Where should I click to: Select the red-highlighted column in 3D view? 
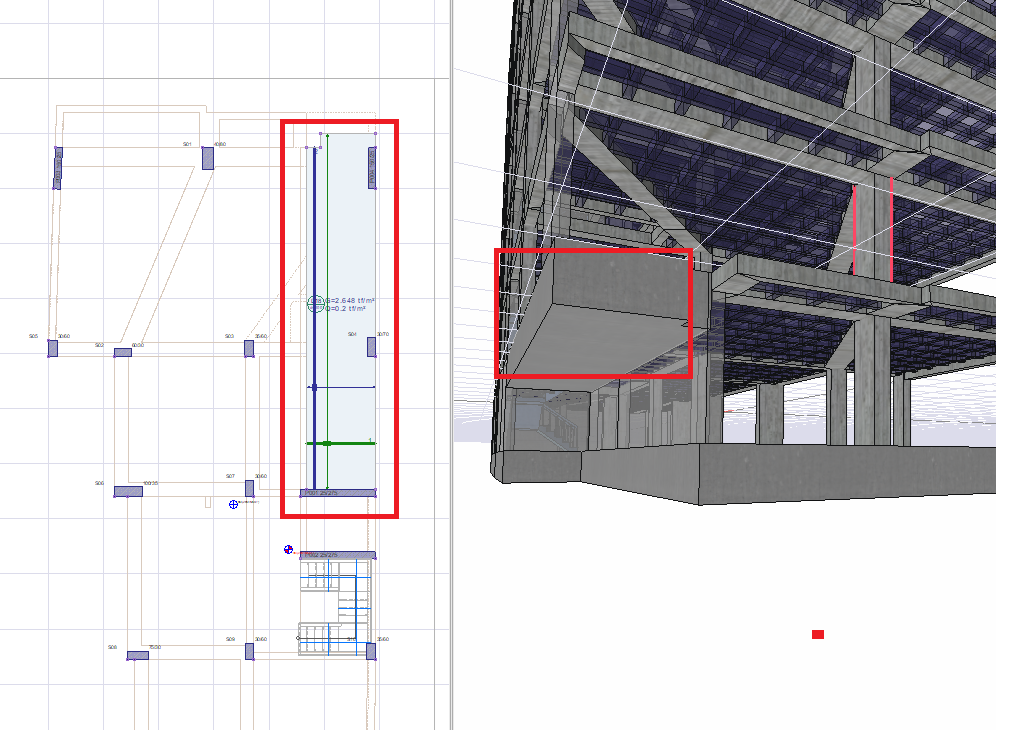[873, 230]
